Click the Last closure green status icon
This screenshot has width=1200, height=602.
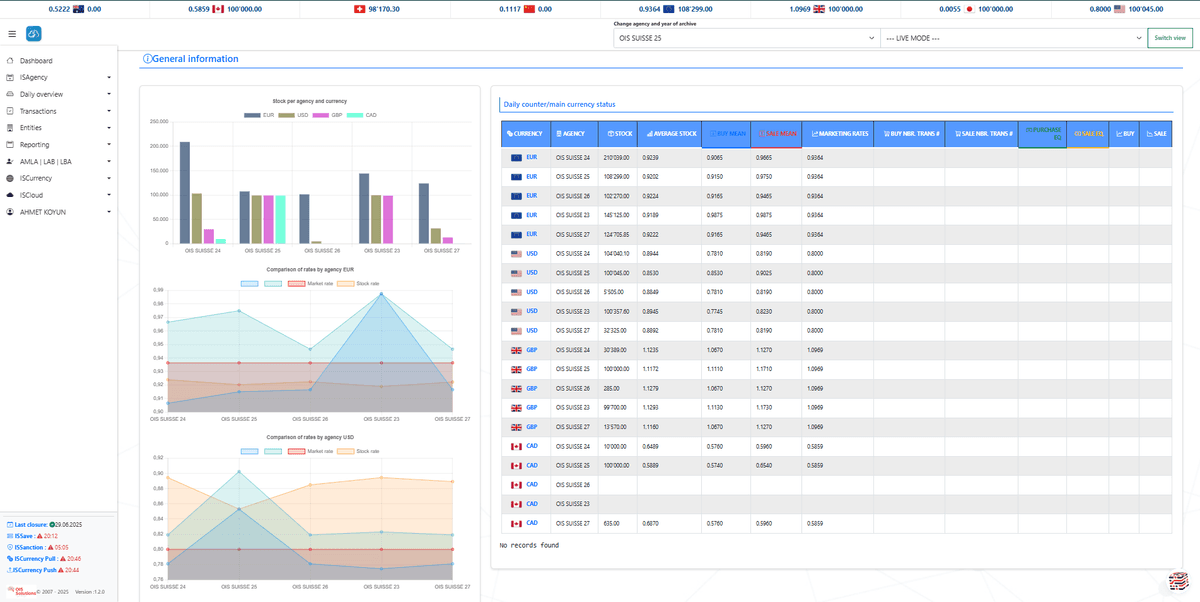(52, 524)
